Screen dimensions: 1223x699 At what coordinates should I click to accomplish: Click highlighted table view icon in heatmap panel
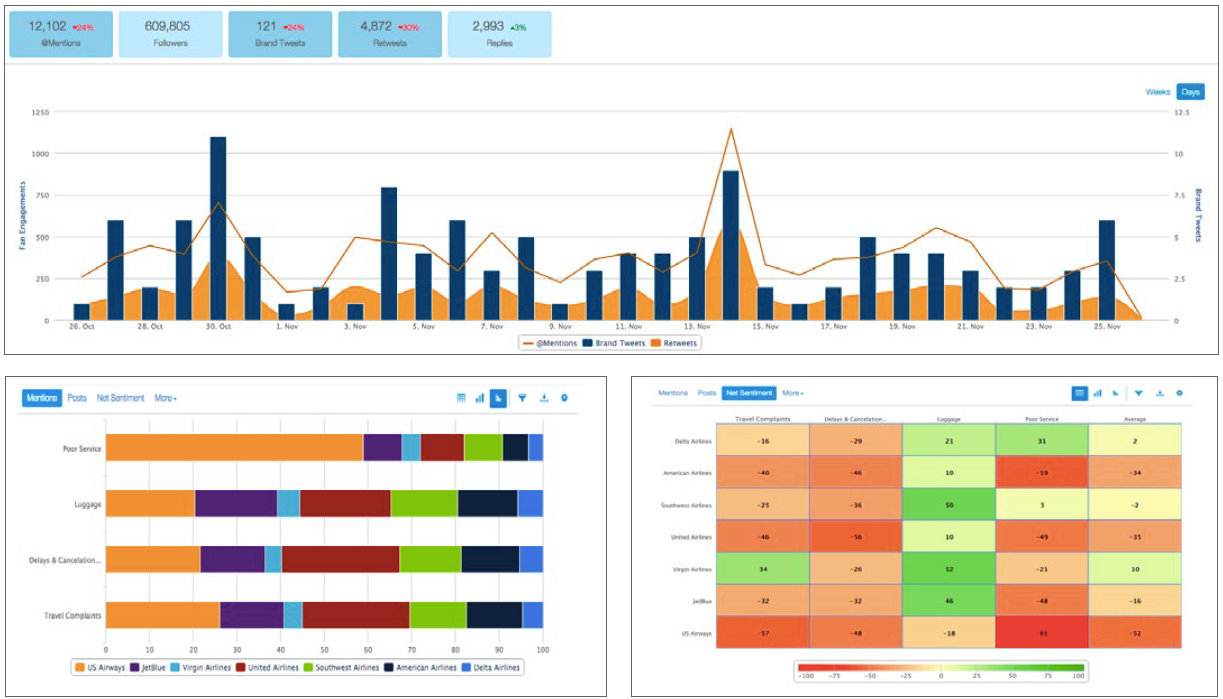pyautogui.click(x=1080, y=393)
